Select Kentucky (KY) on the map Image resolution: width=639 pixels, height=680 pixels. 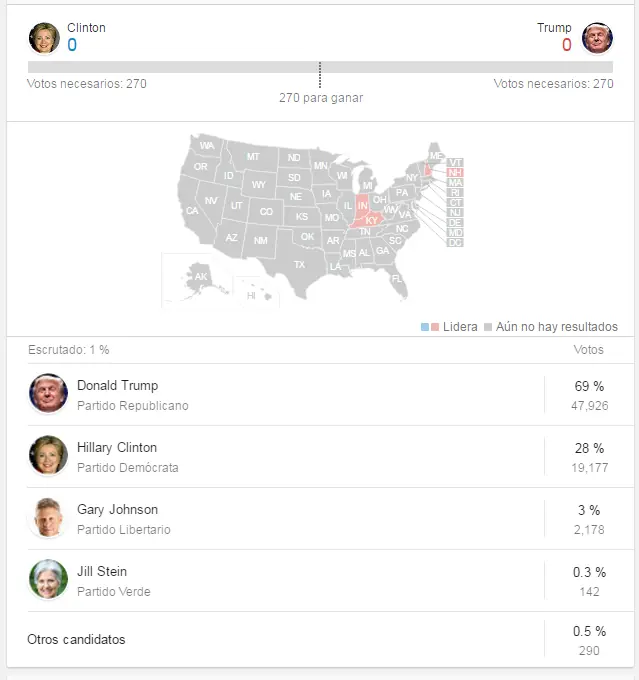(x=371, y=220)
